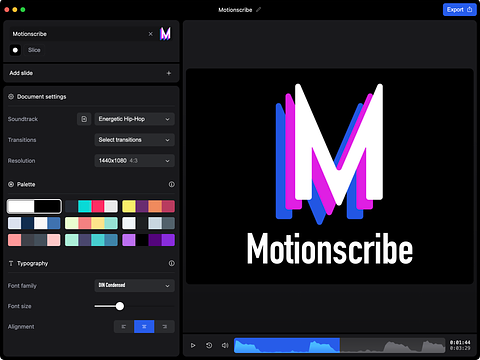Screen dimensions: 480x360
Task: Open the Select transitions dropdown
Action: point(134,140)
